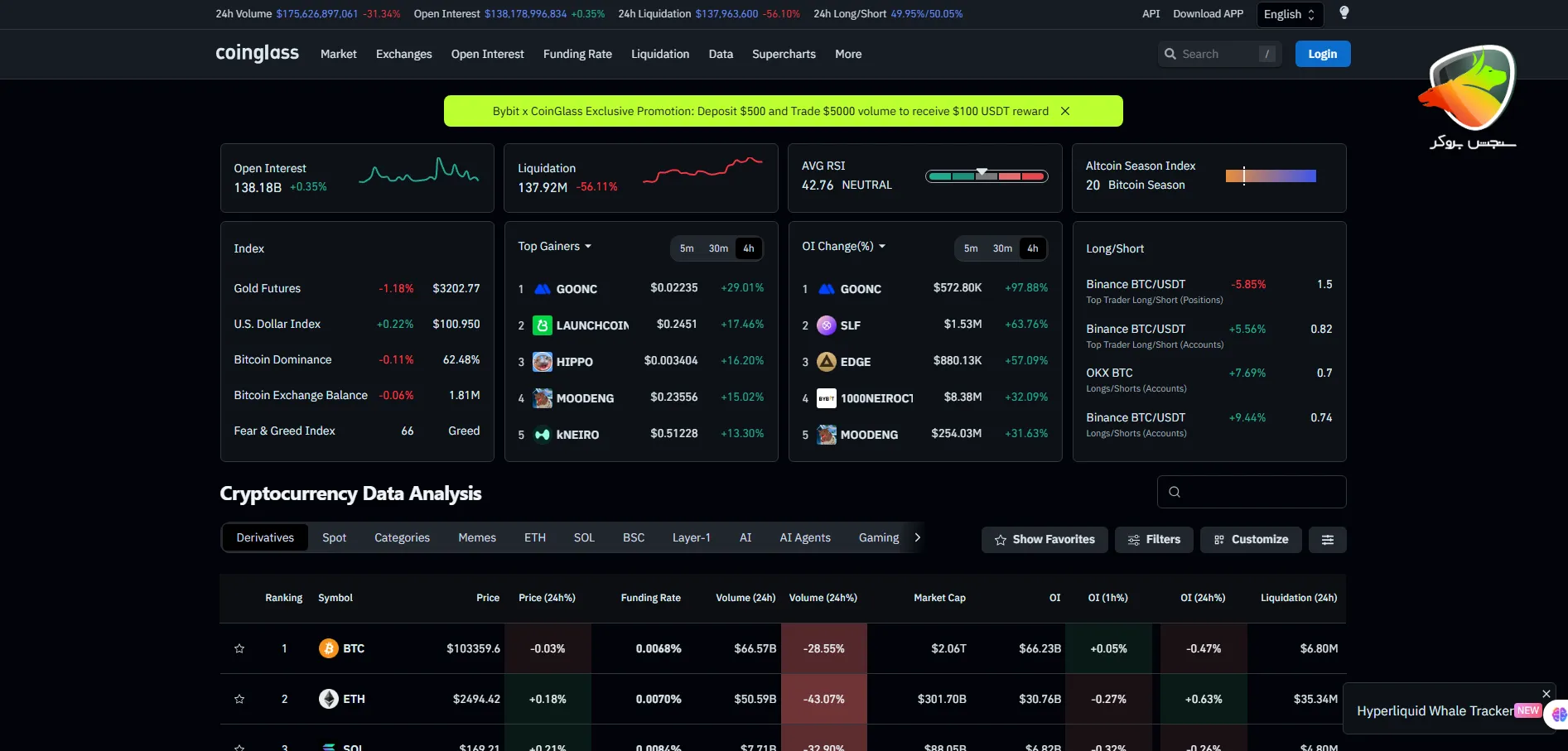Toggle Show Favorites filter
This screenshot has width=1568, height=751.
1044,540
